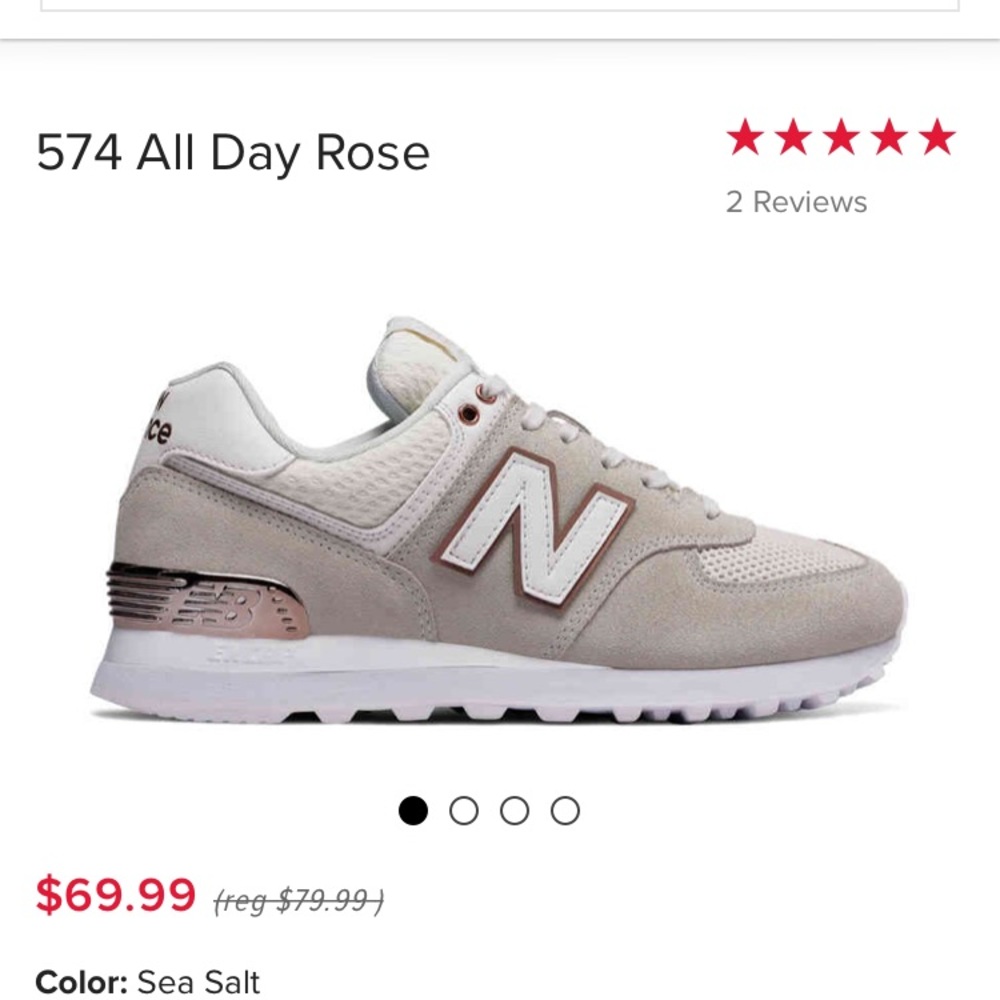Open the 2 Reviews link
The height and width of the screenshot is (1000, 1000).
[796, 204]
